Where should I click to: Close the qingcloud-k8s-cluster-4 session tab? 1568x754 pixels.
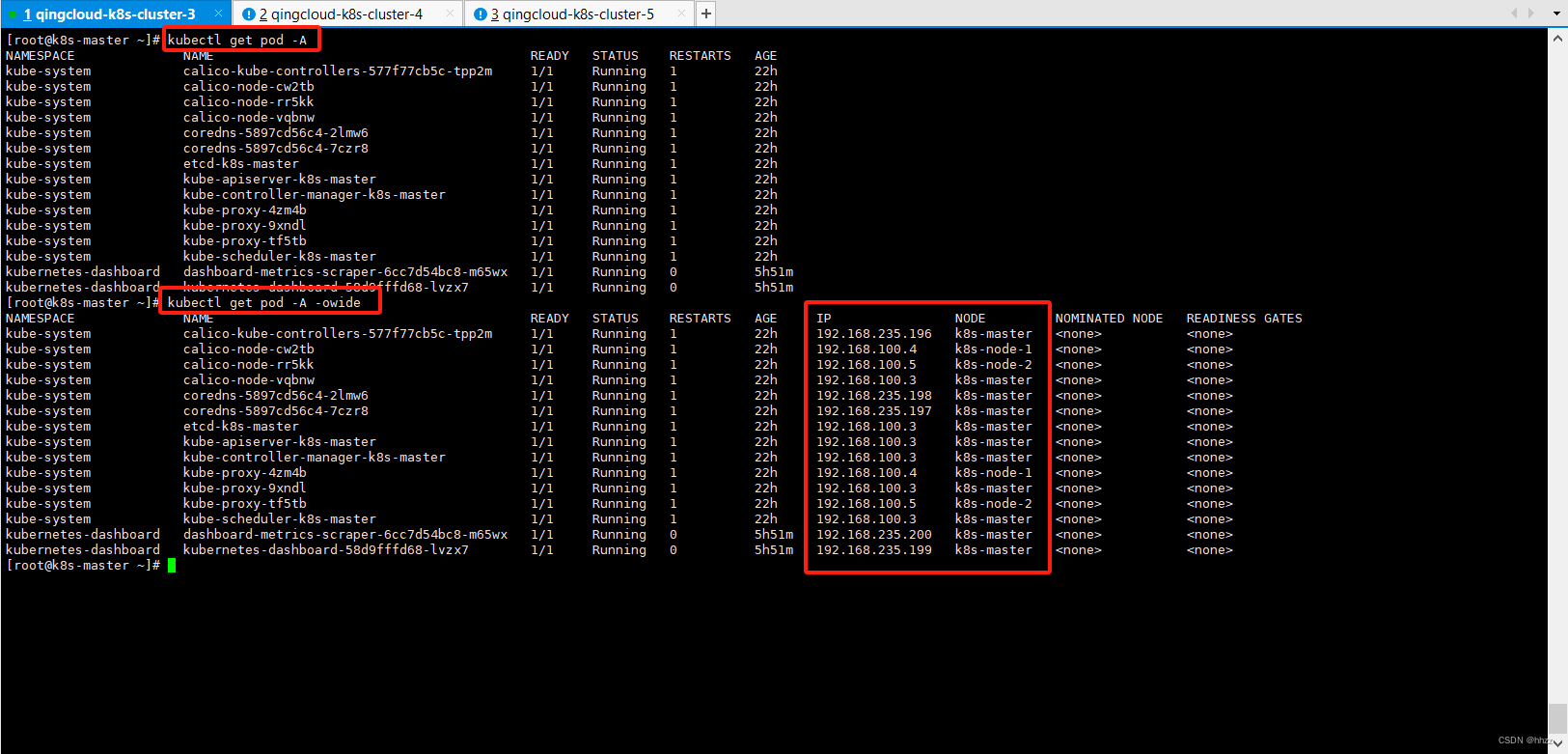(450, 14)
